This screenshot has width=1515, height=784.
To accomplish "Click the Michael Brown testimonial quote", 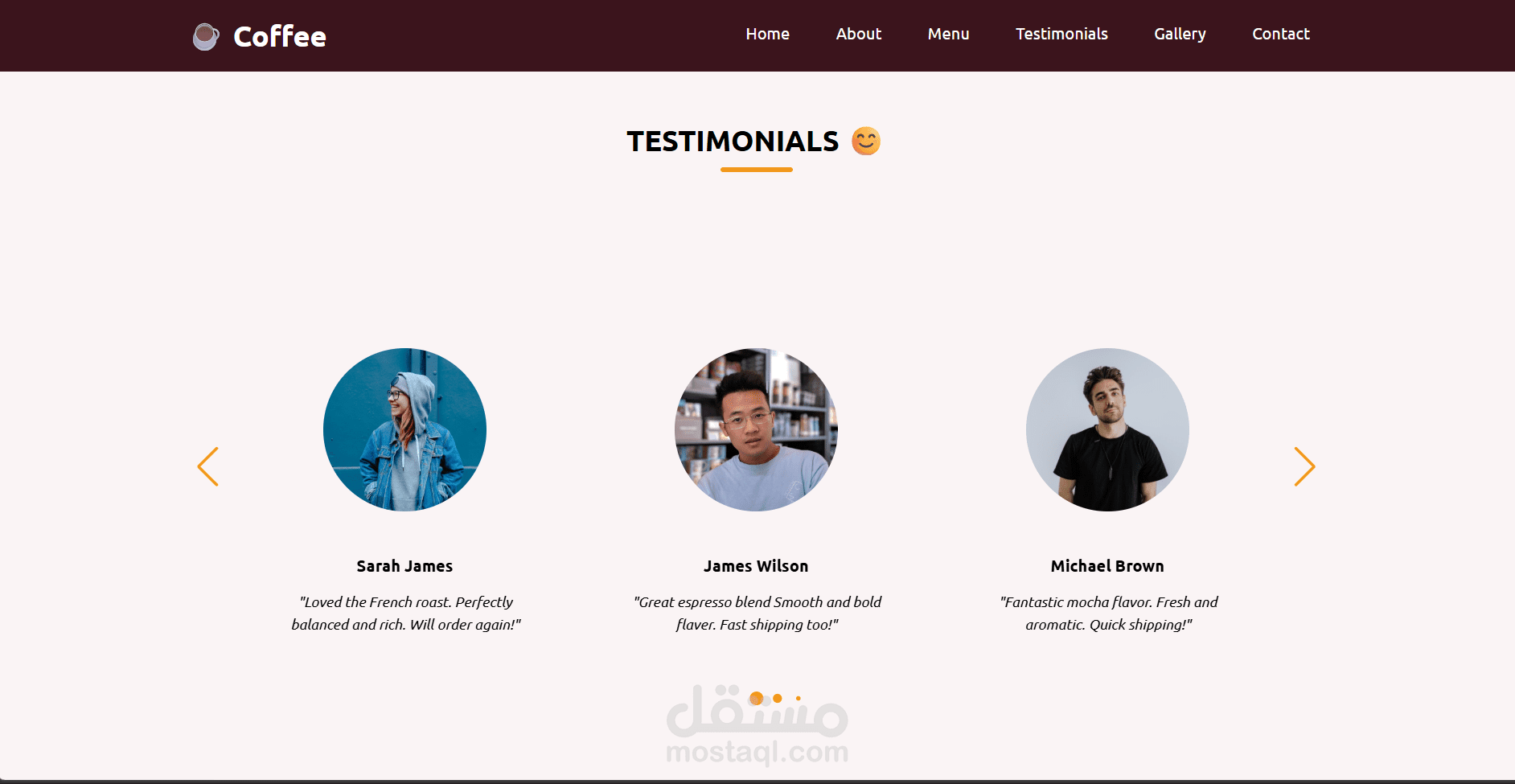I will 1108,614.
